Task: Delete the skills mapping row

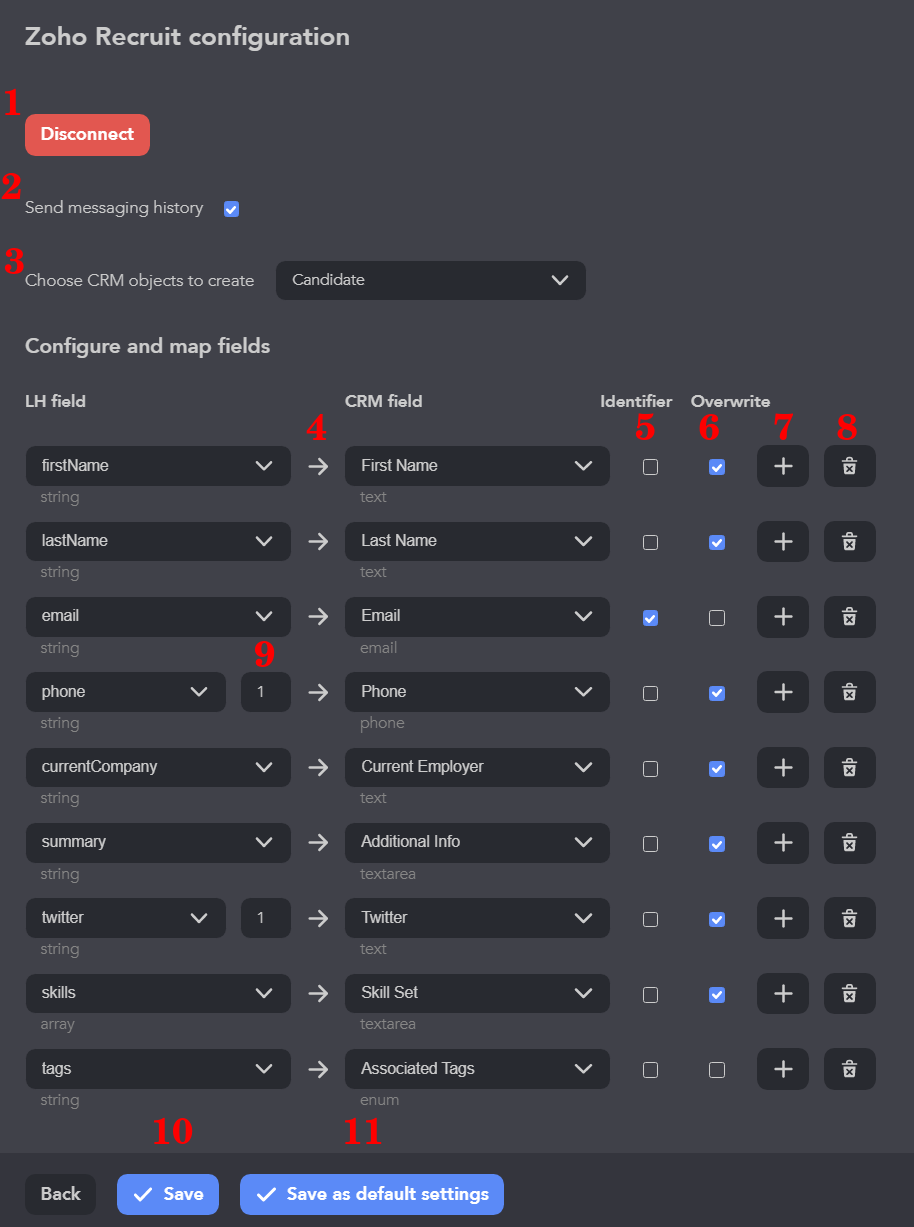Action: (x=850, y=994)
